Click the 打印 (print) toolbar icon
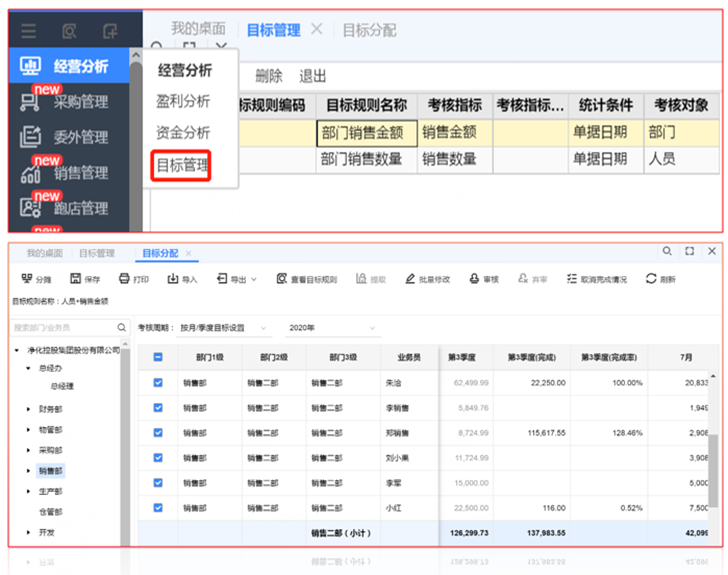The height and width of the screenshot is (575, 728). click(124, 279)
